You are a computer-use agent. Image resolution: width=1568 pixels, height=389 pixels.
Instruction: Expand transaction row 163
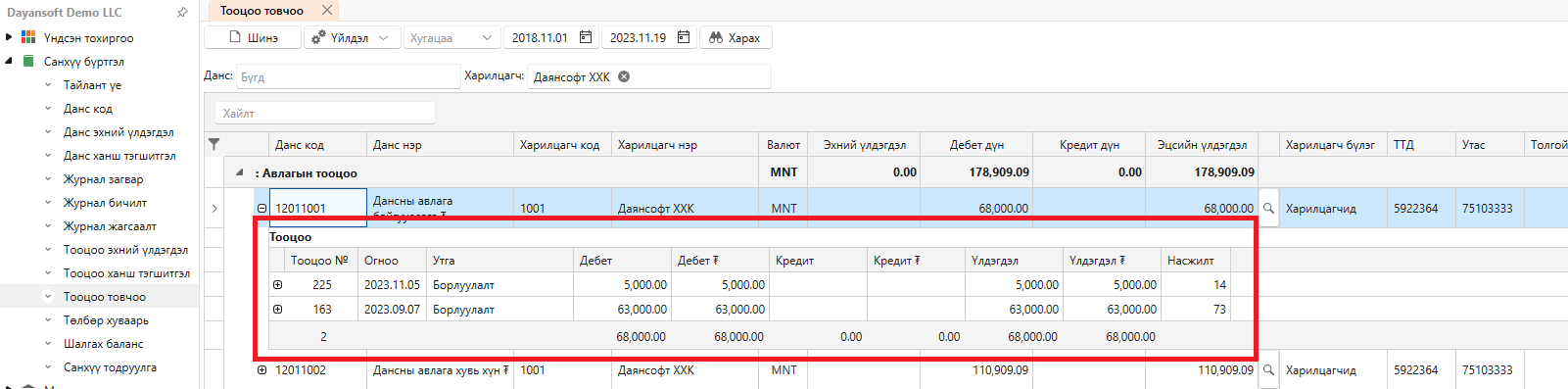coord(278,310)
